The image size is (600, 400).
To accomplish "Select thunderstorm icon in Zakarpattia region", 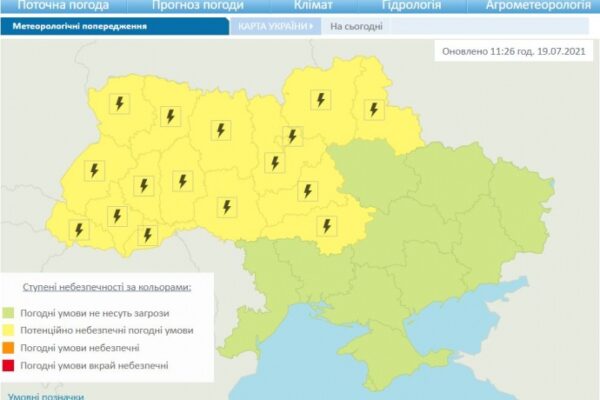I will pos(78,230).
